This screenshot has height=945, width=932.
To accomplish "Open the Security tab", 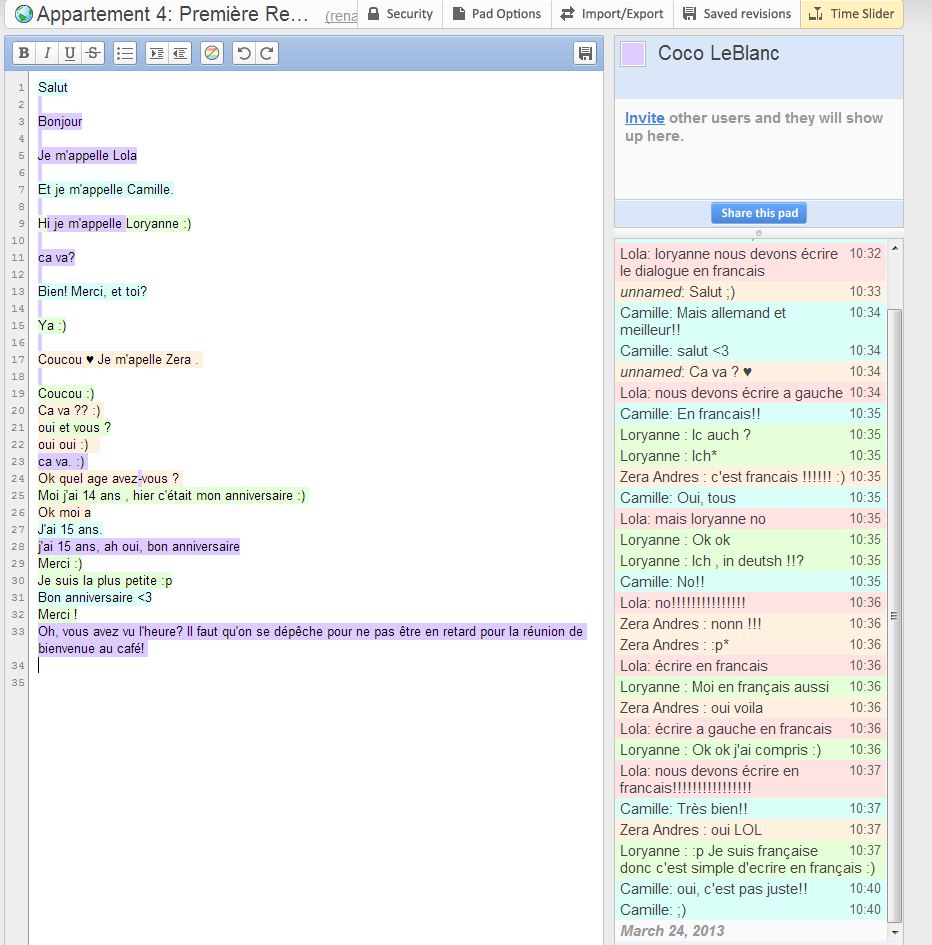I will (400, 14).
